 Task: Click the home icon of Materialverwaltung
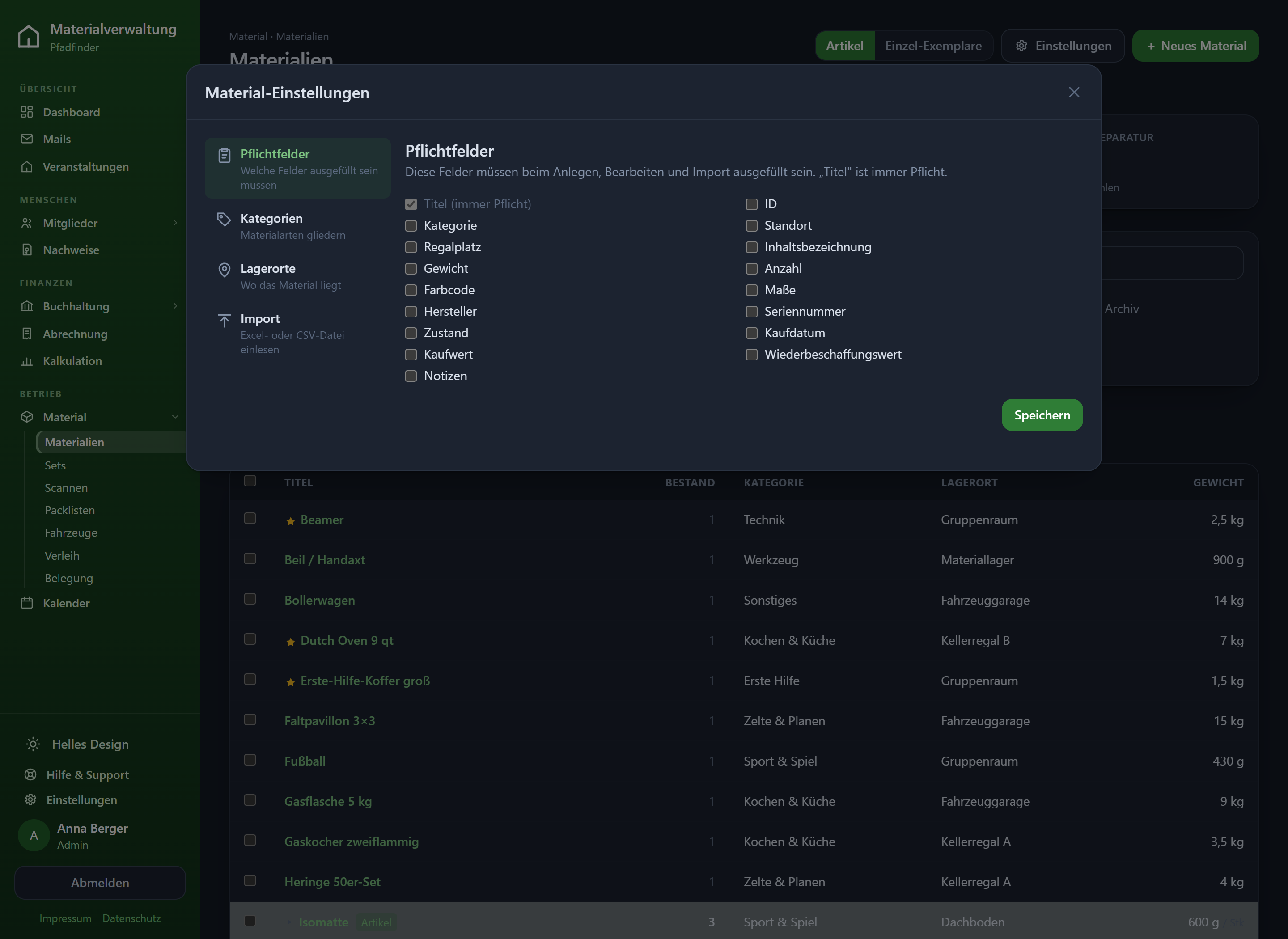coord(29,36)
